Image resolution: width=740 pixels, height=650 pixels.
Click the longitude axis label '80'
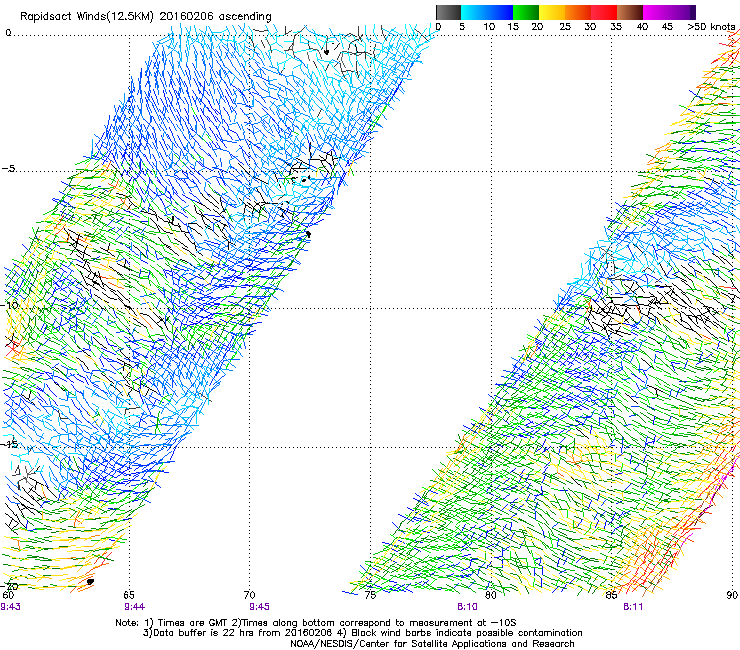click(x=491, y=595)
